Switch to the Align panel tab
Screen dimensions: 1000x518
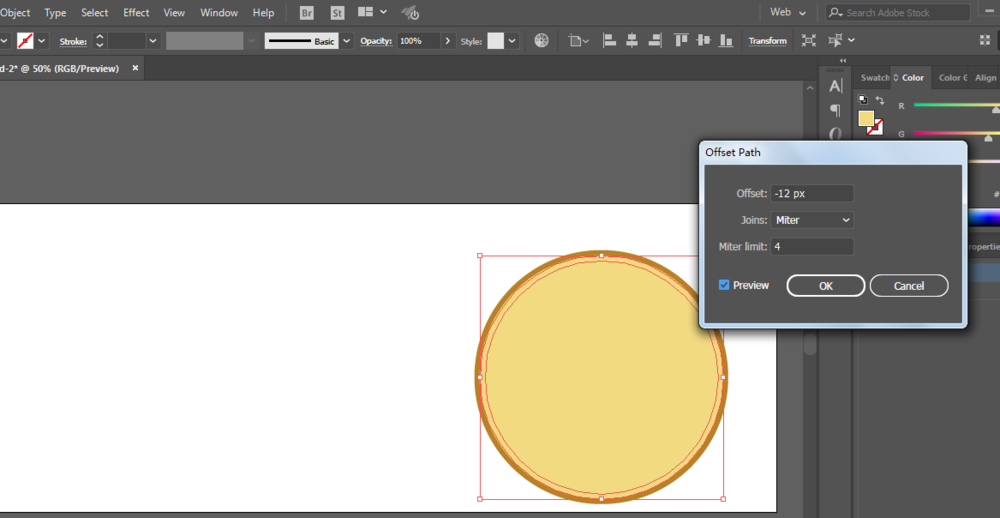(x=985, y=78)
